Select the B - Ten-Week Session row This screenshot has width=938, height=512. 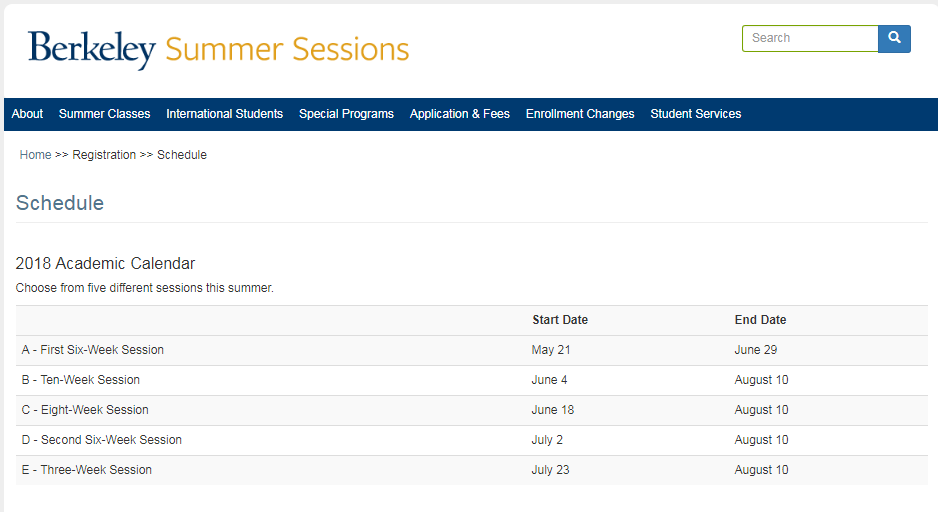tap(471, 380)
